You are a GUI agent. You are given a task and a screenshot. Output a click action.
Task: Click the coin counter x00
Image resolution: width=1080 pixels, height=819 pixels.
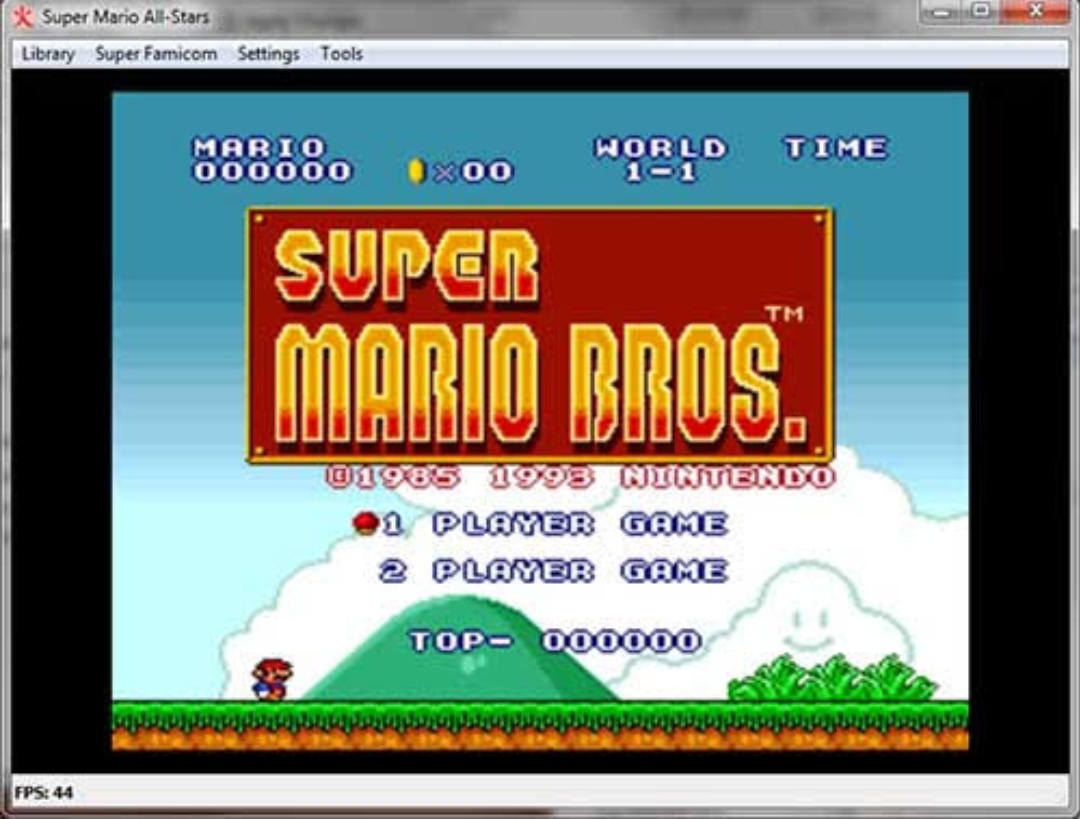pos(475,172)
